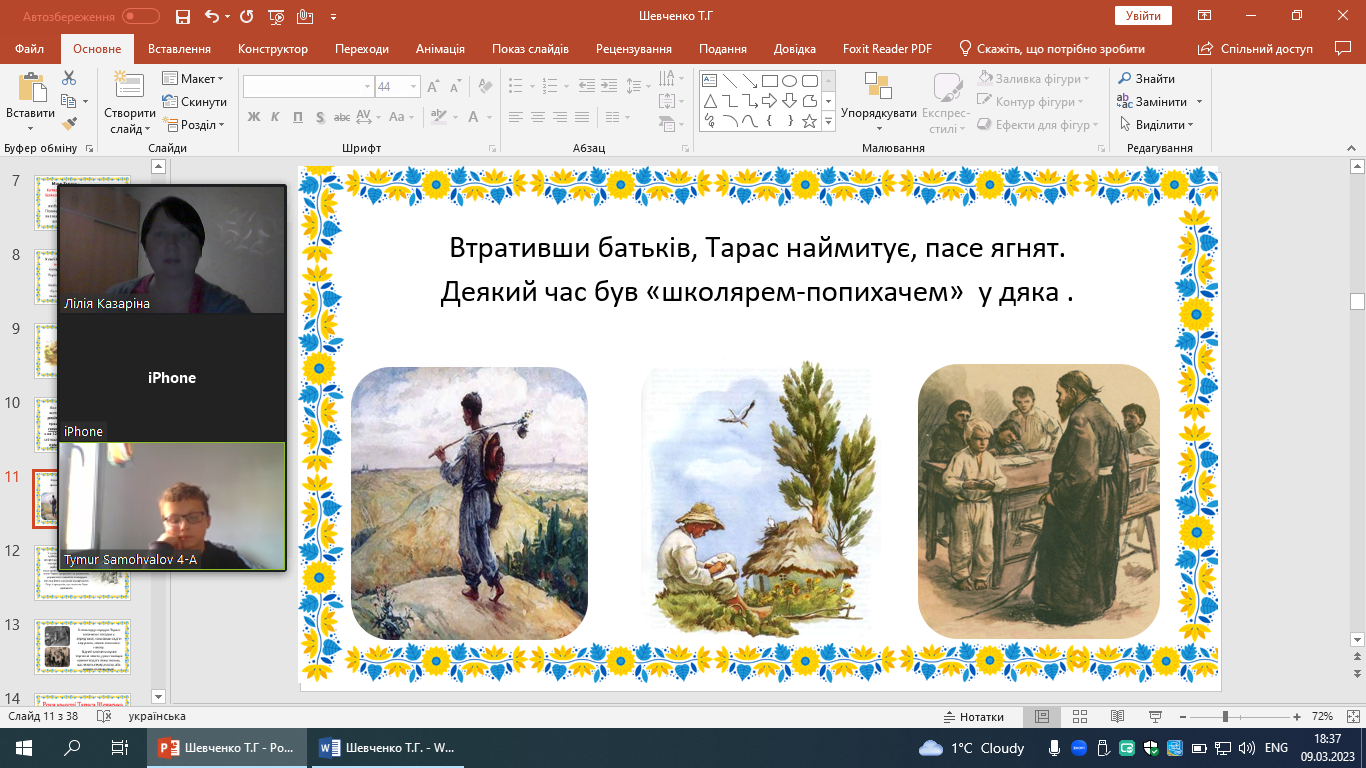Click the justify text alignment icon
1366x768 pixels.
[584, 117]
